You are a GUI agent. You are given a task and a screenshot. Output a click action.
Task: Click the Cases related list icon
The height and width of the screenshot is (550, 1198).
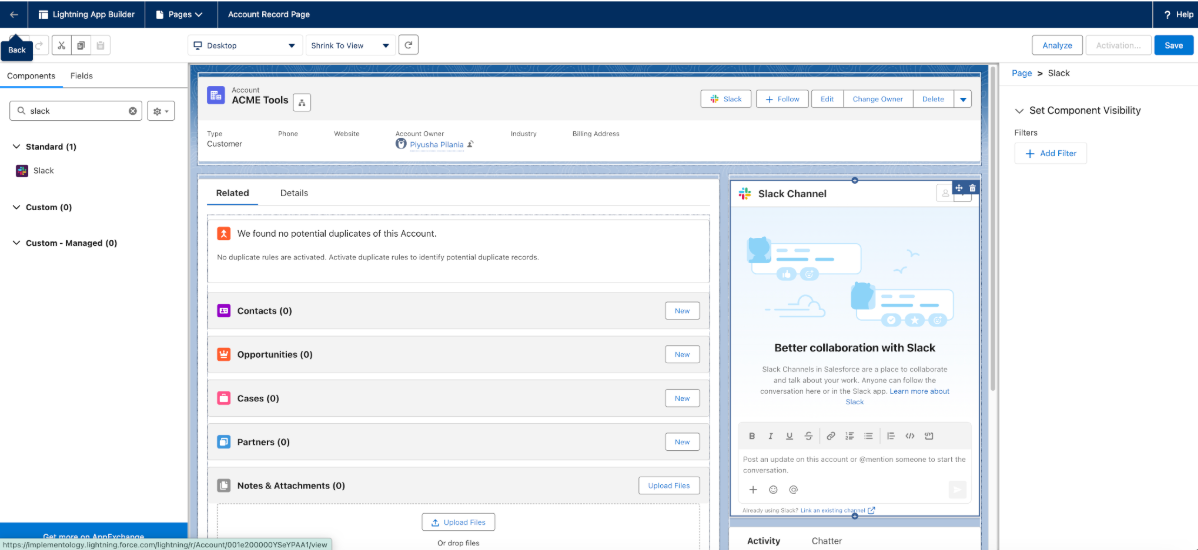coord(224,398)
